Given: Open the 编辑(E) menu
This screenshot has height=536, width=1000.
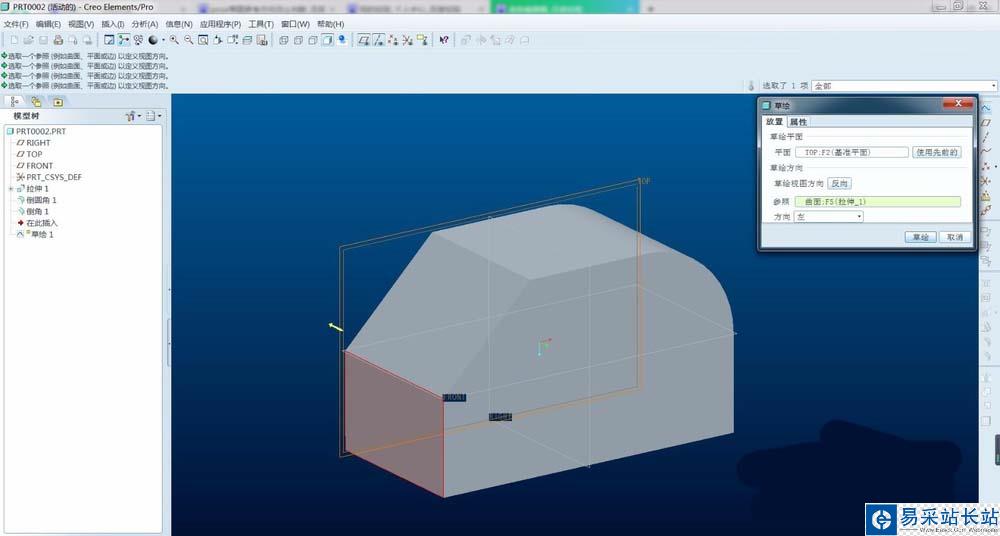Looking at the screenshot, I should (48, 24).
